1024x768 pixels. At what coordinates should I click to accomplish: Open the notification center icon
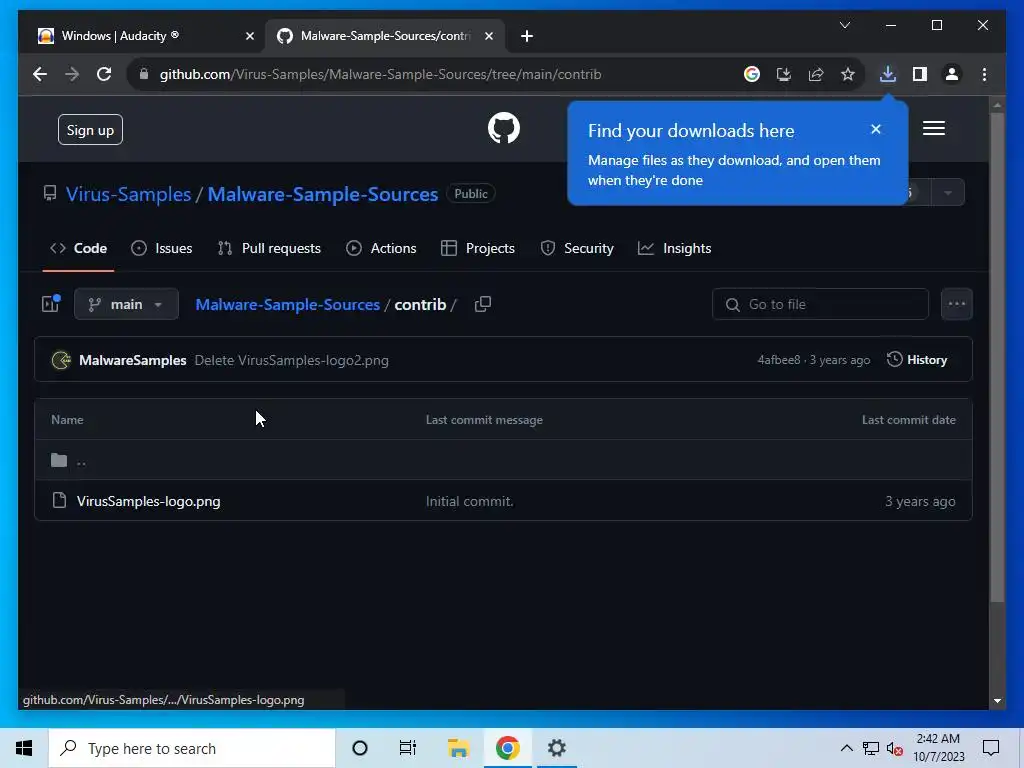[x=991, y=748]
